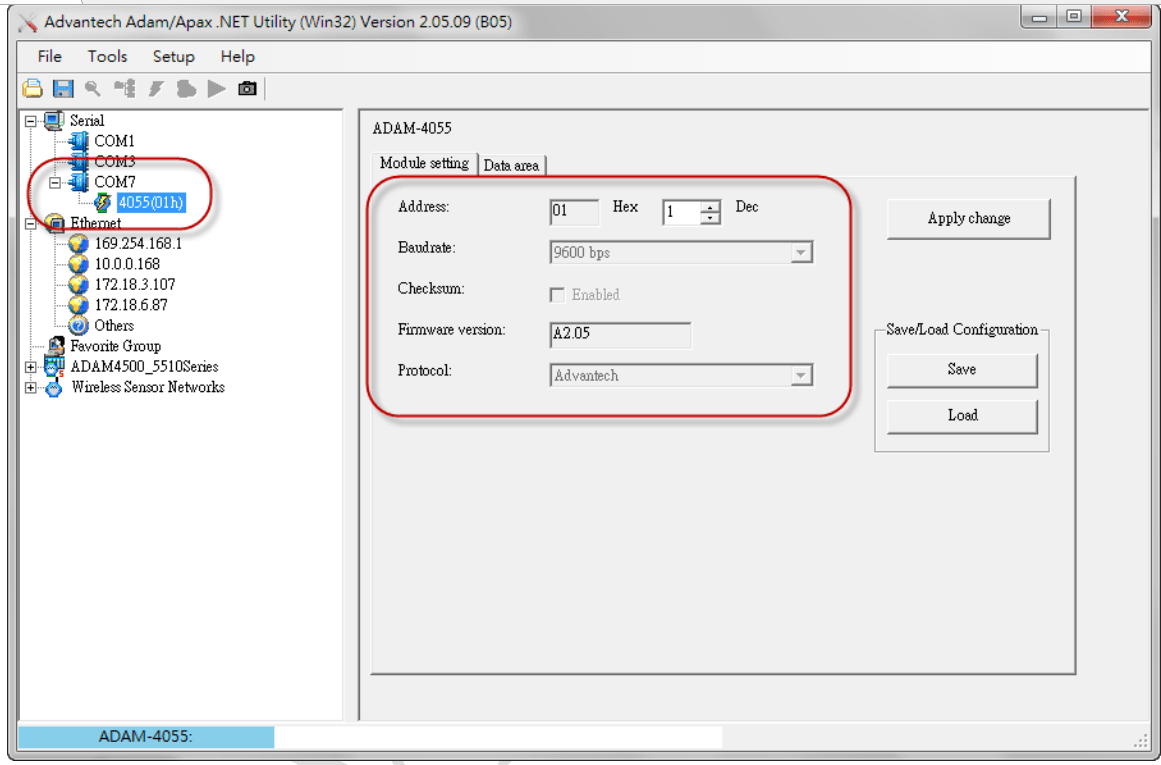Click the Apply change button
The width and height of the screenshot is (1161, 765).
pyautogui.click(x=968, y=218)
